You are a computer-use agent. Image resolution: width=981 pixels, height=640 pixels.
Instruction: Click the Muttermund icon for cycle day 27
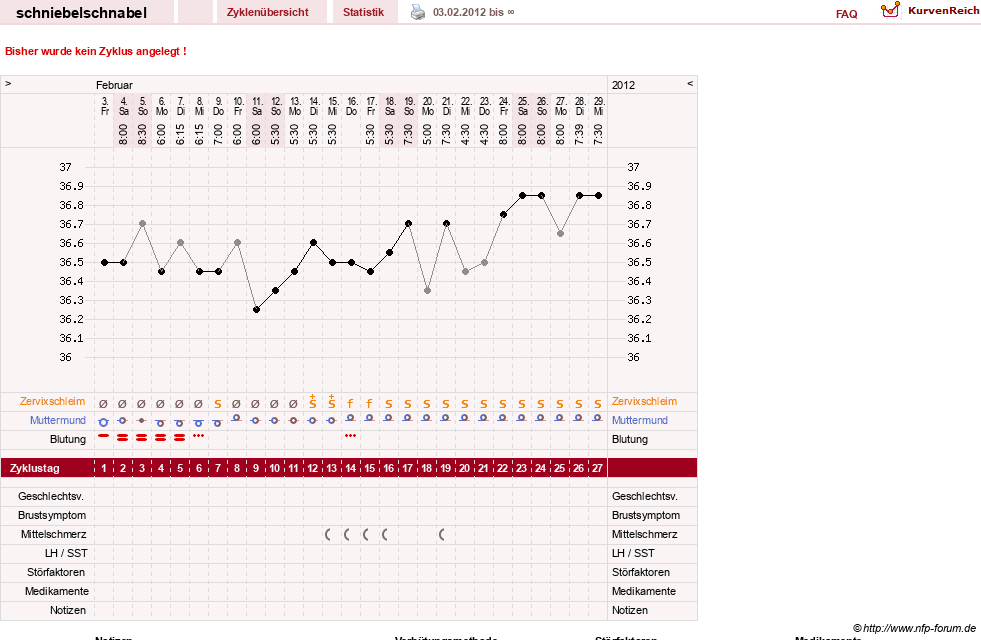click(x=597, y=418)
